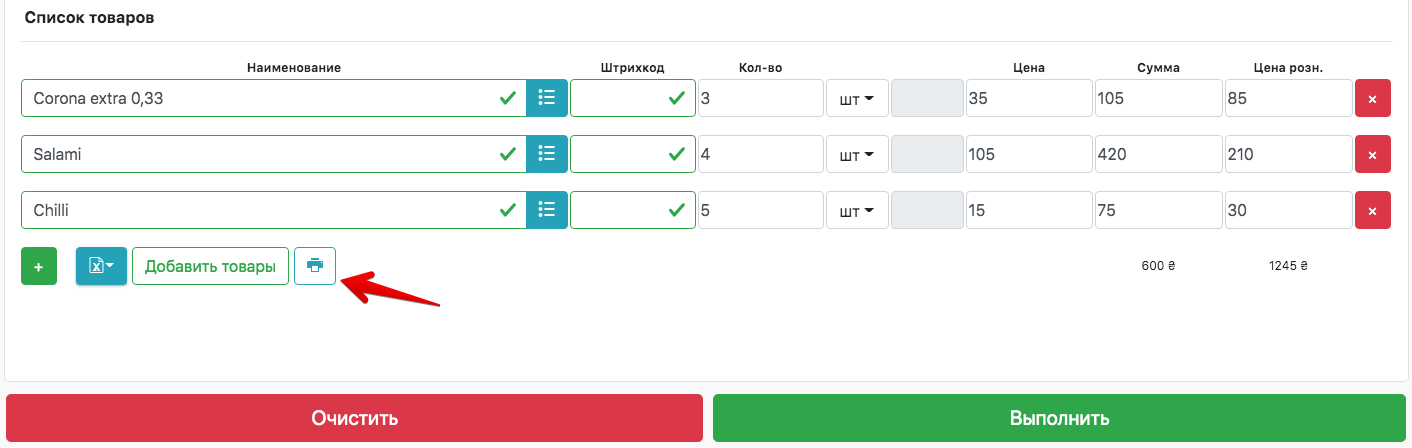Remove the Chilli row with red X
Screen dimensions: 1412x448
click(x=1372, y=211)
